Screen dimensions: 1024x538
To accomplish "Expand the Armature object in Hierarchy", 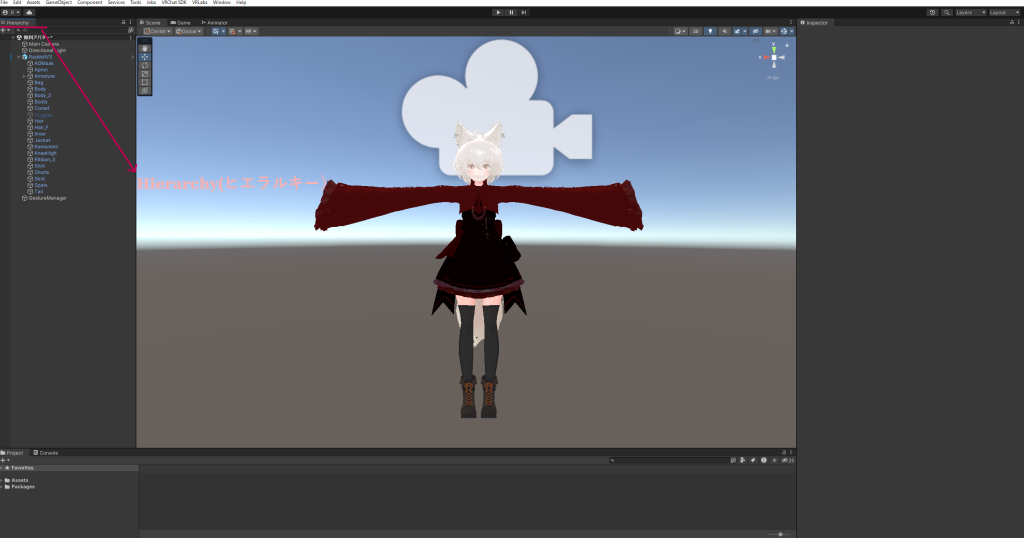I will pyautogui.click(x=24, y=76).
